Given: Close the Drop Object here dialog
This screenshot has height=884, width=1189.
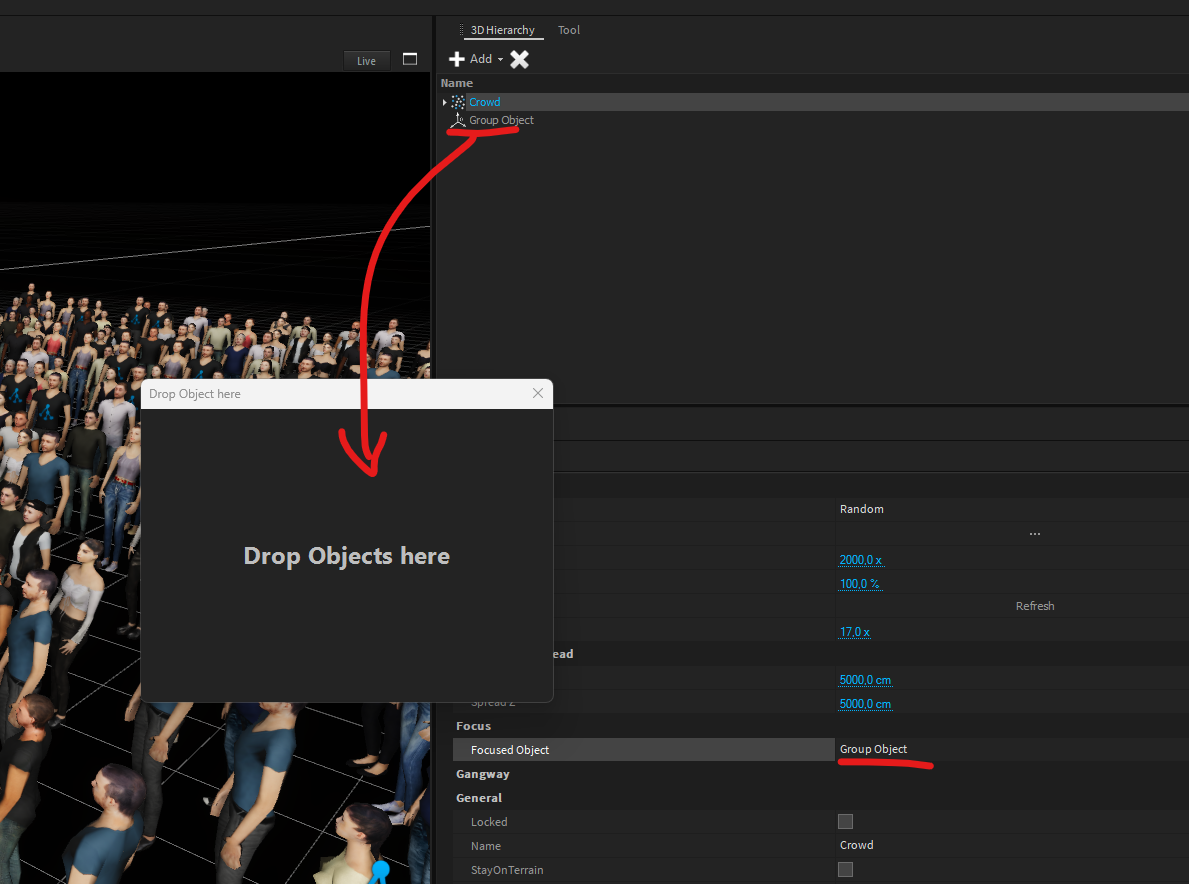Looking at the screenshot, I should (538, 393).
